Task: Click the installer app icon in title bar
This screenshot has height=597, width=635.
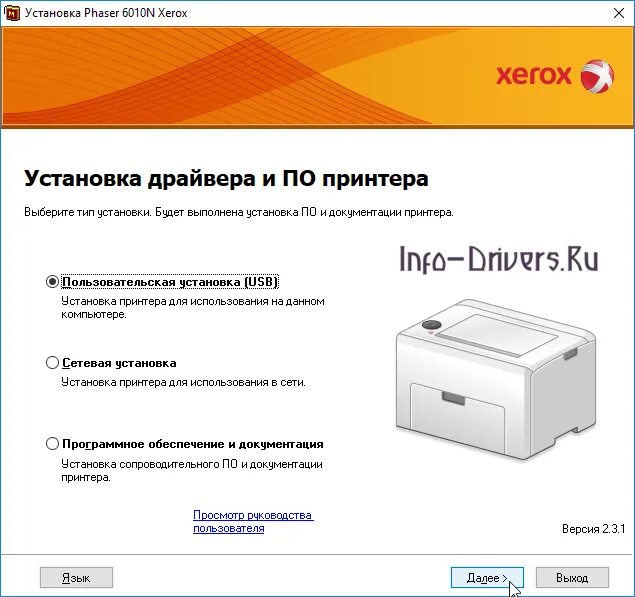Action: click(x=12, y=13)
